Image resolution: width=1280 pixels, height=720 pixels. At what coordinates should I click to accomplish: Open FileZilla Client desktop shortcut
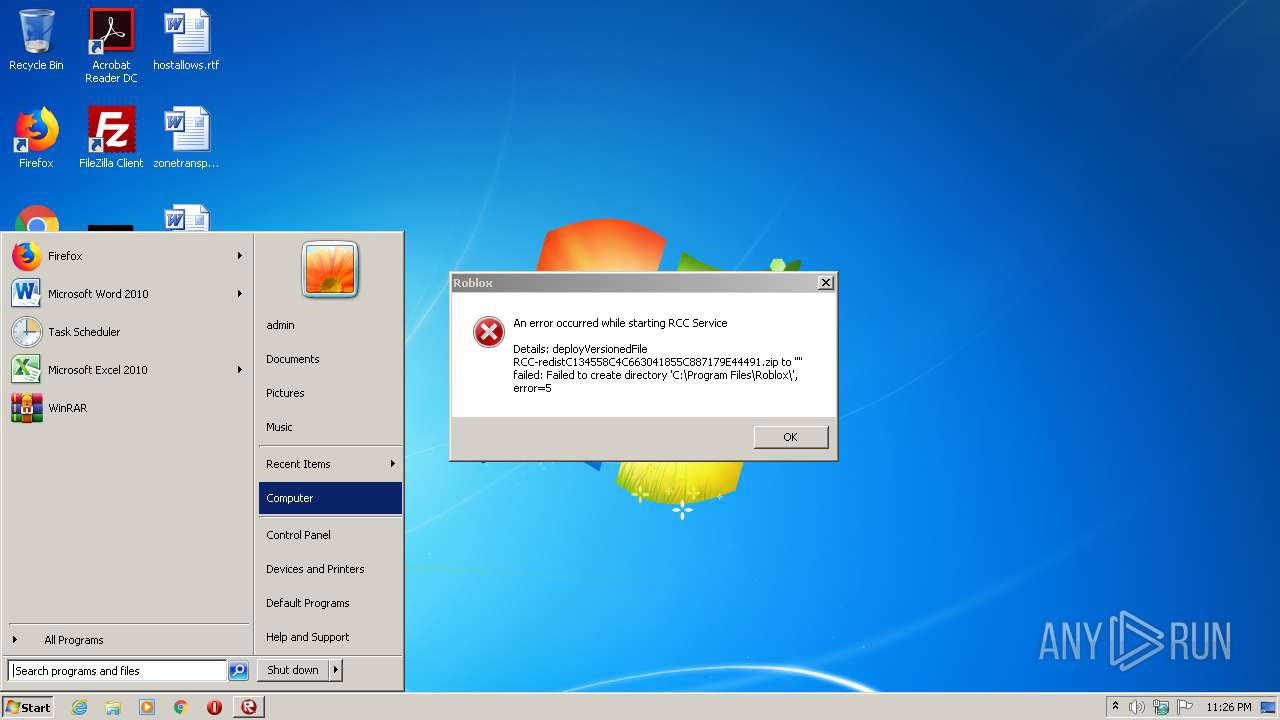[x=111, y=138]
